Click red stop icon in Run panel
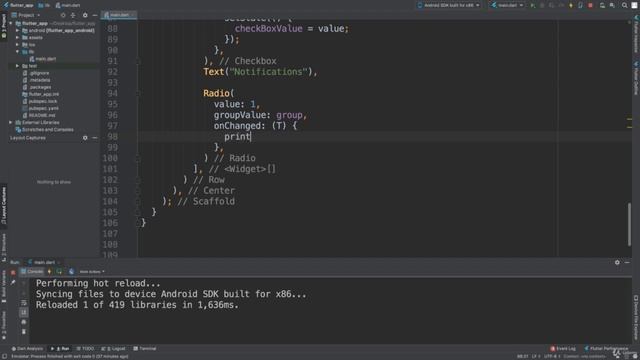The height and width of the screenshot is (360, 640). point(13,272)
